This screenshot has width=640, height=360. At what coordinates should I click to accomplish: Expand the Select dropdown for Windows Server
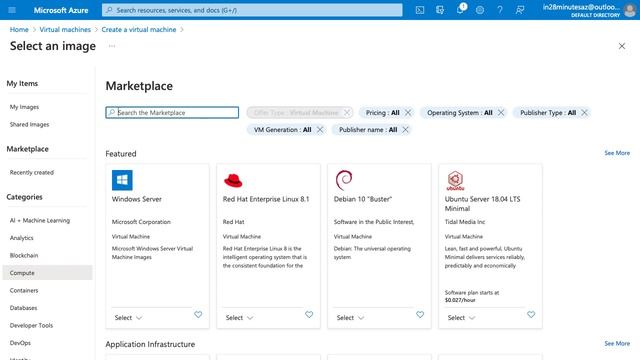pos(128,318)
